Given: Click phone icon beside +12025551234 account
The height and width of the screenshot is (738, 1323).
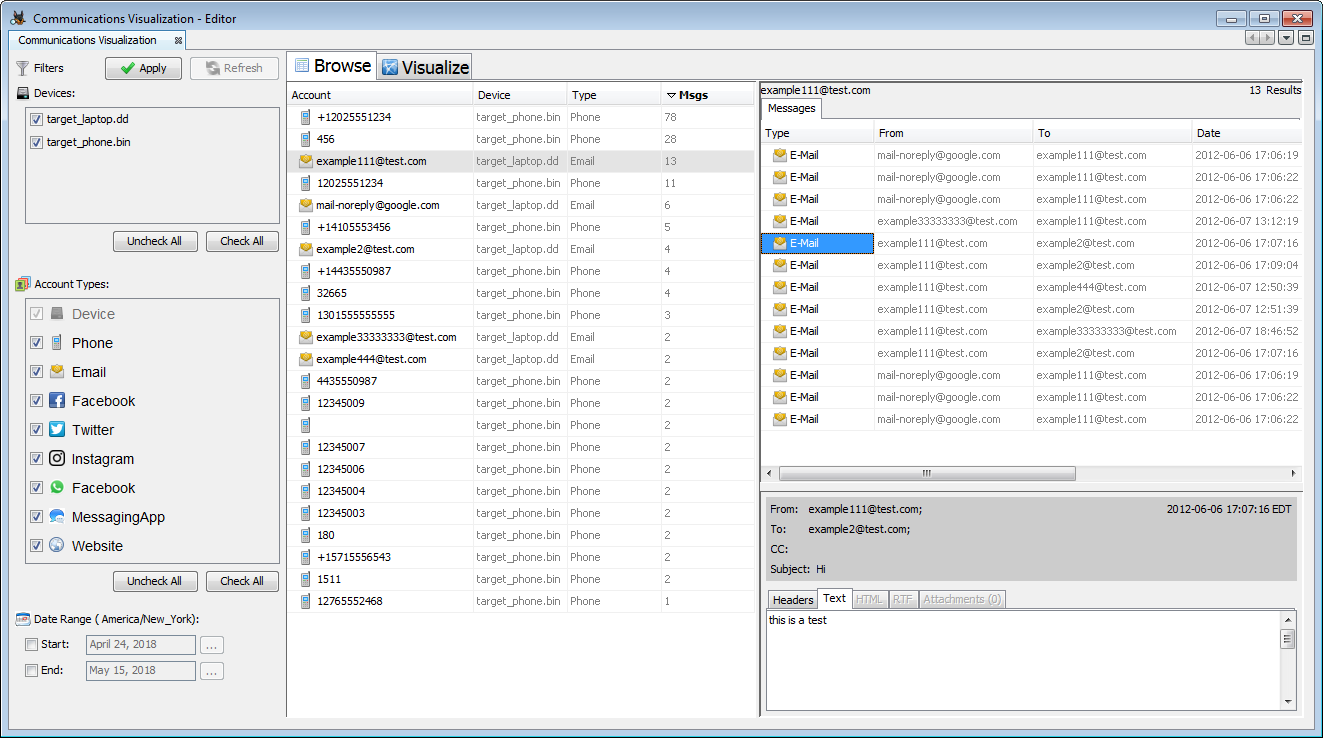Looking at the screenshot, I should [306, 117].
